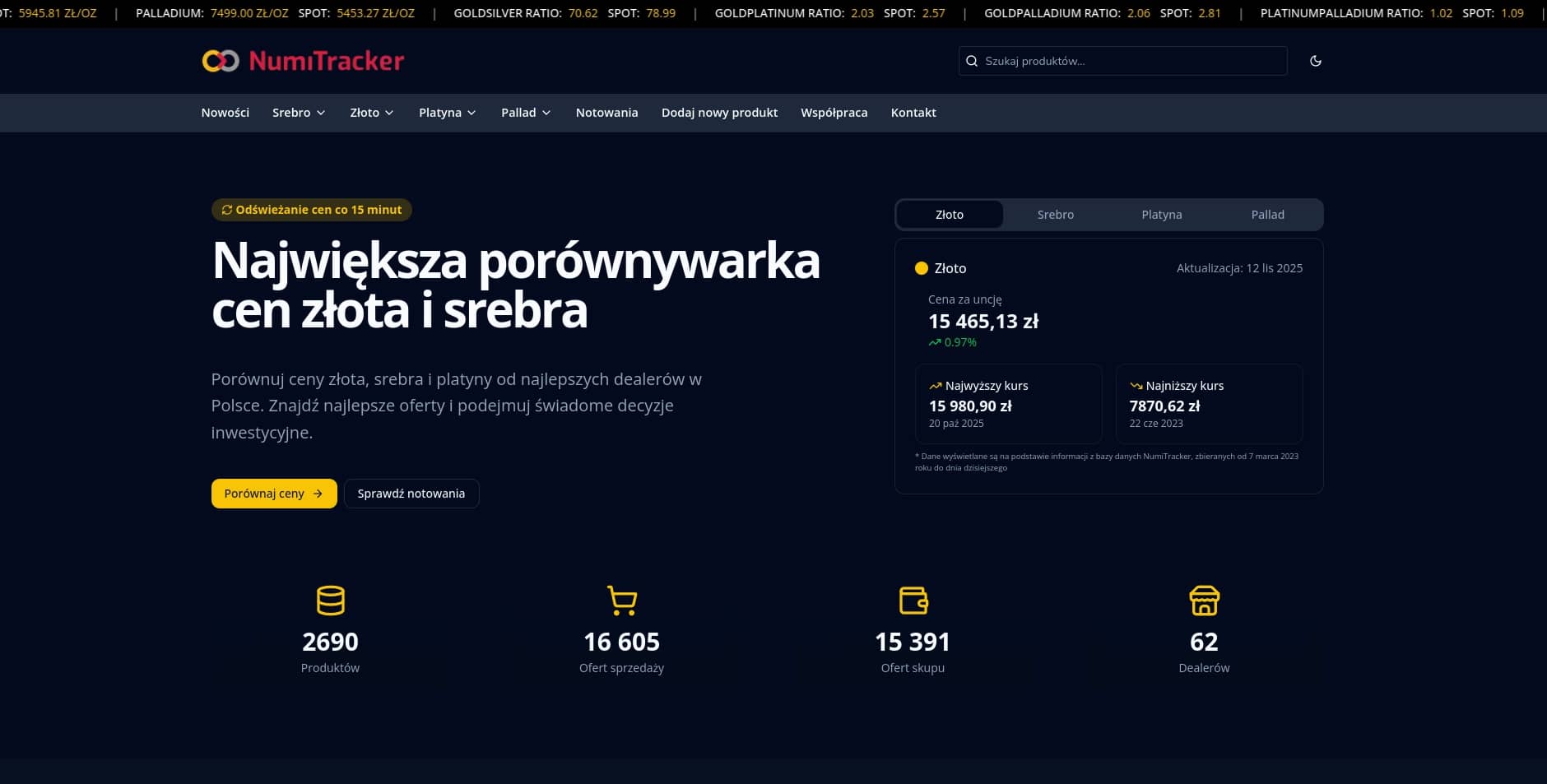Expand the Złoto dropdown menu
Image resolution: width=1547 pixels, height=784 pixels.
click(x=372, y=113)
